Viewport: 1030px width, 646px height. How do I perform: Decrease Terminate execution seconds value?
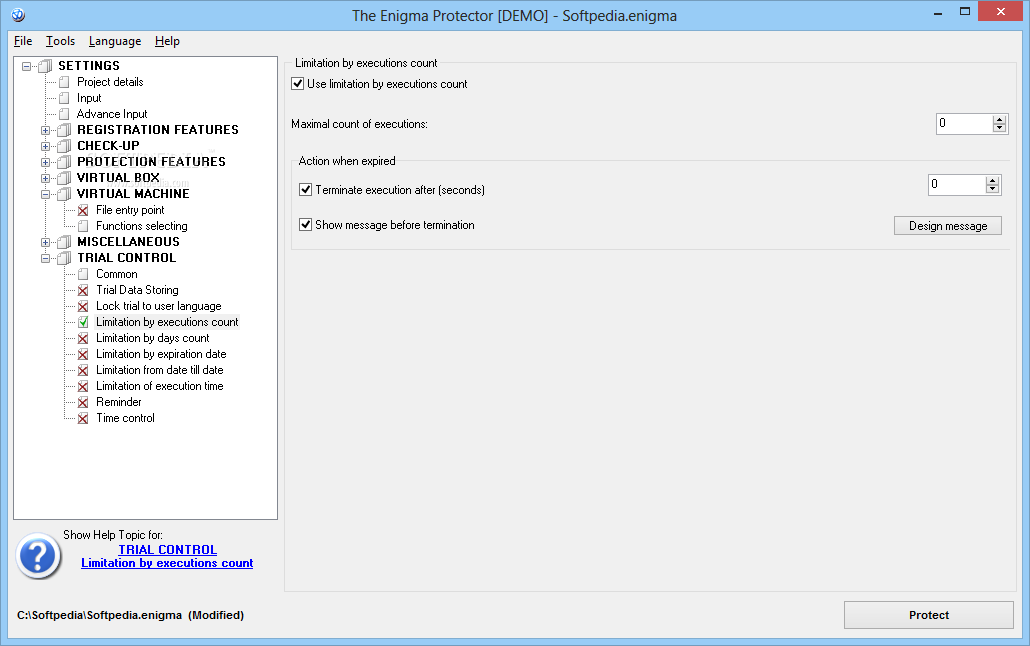point(992,189)
